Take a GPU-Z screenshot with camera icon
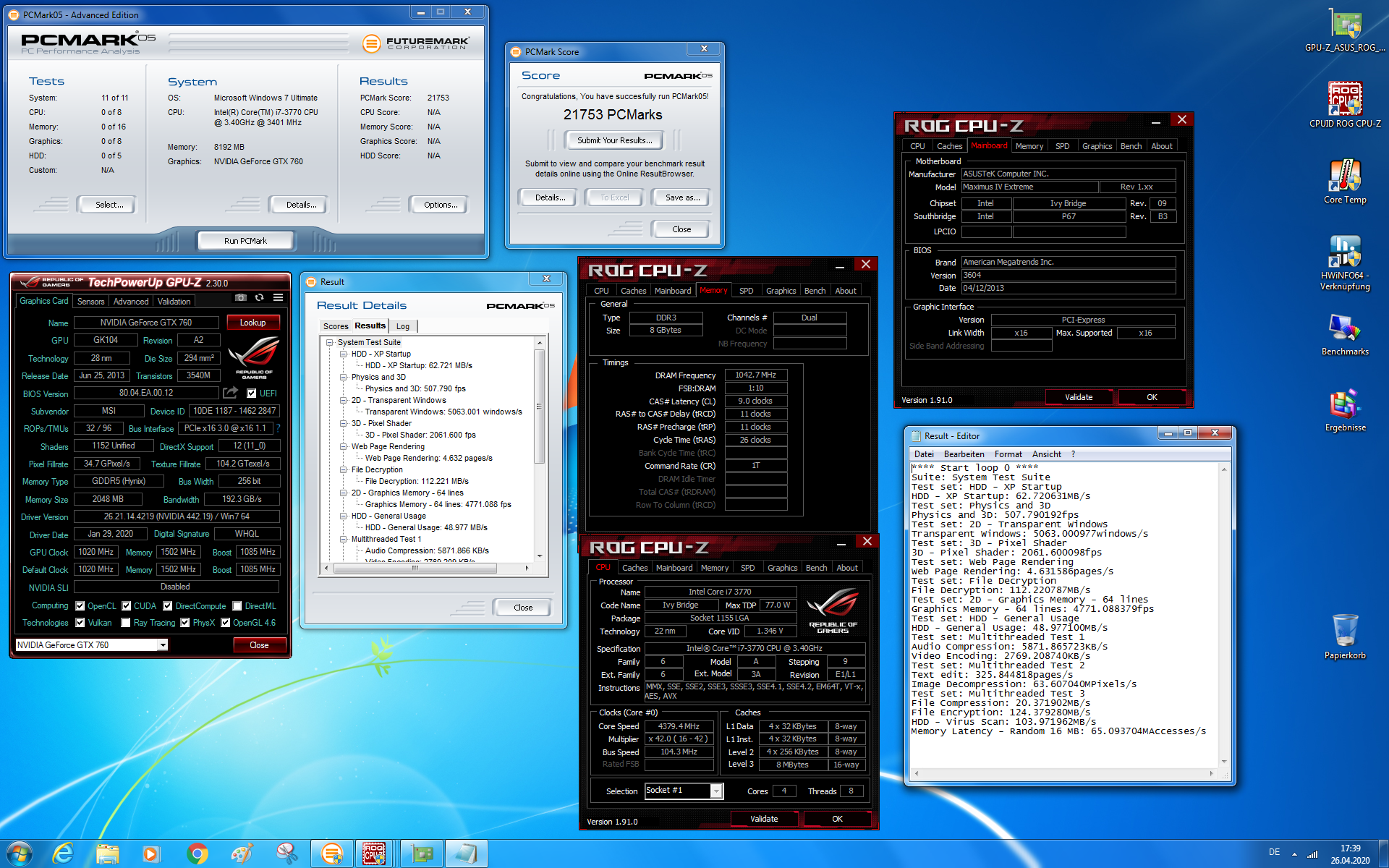The height and width of the screenshot is (868, 1389). 241,298
